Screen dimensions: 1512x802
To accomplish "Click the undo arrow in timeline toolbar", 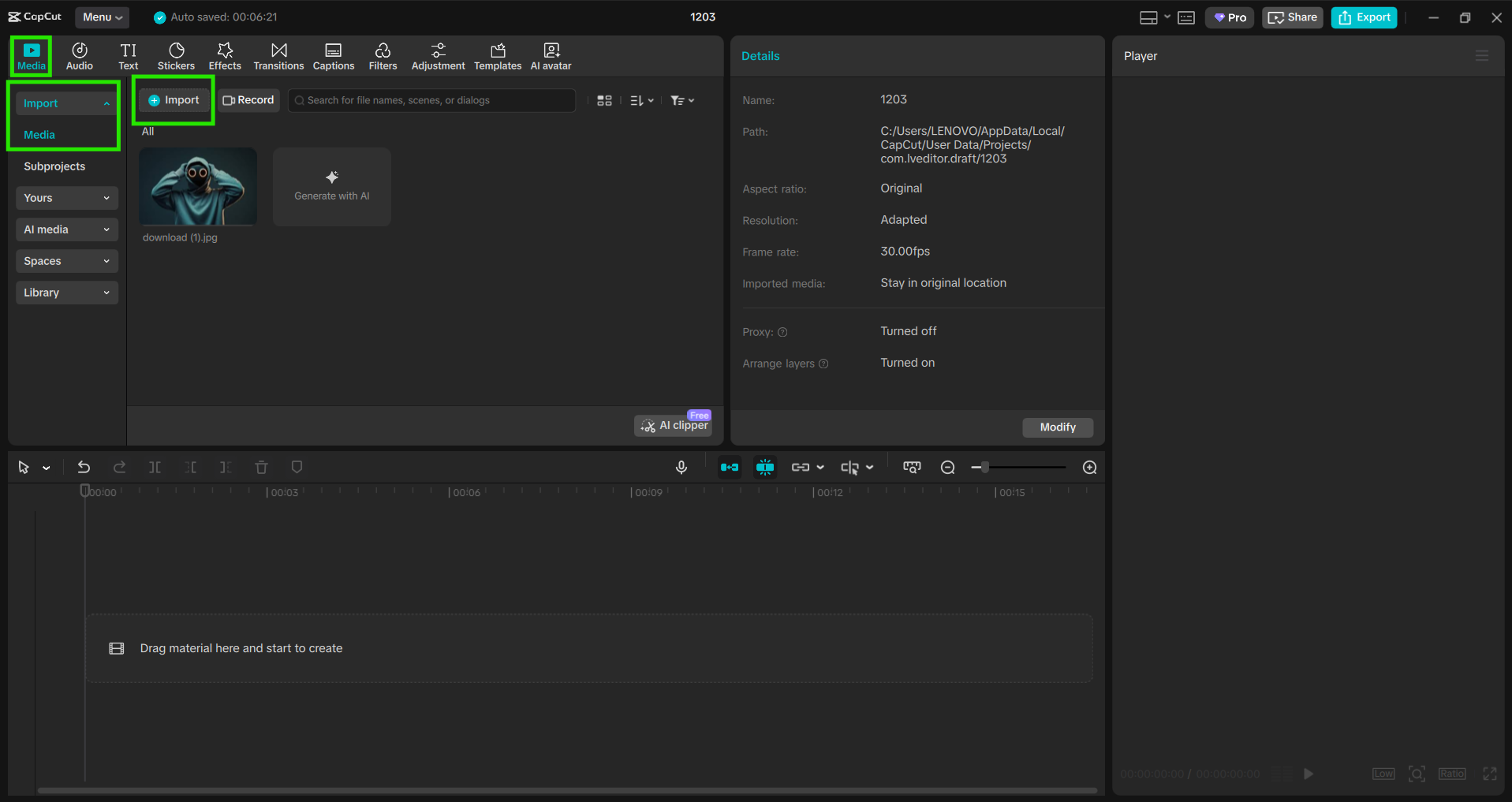I will (84, 468).
